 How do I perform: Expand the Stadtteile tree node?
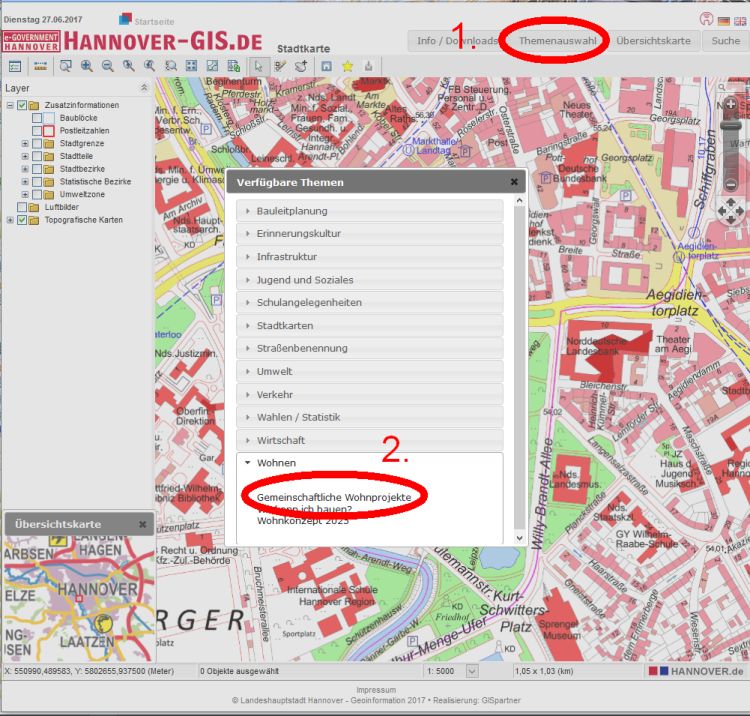tap(25, 156)
